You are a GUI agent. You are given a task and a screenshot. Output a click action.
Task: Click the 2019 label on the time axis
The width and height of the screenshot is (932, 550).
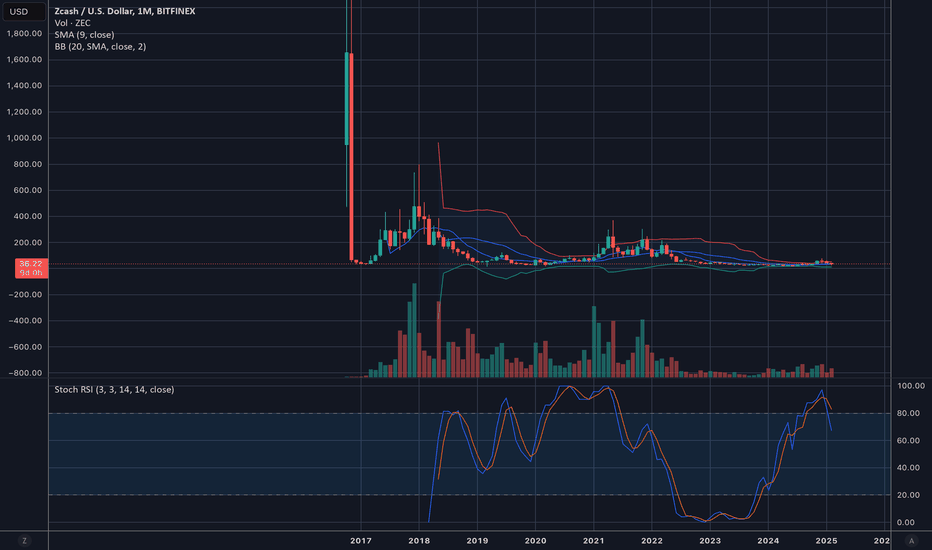[x=477, y=540]
